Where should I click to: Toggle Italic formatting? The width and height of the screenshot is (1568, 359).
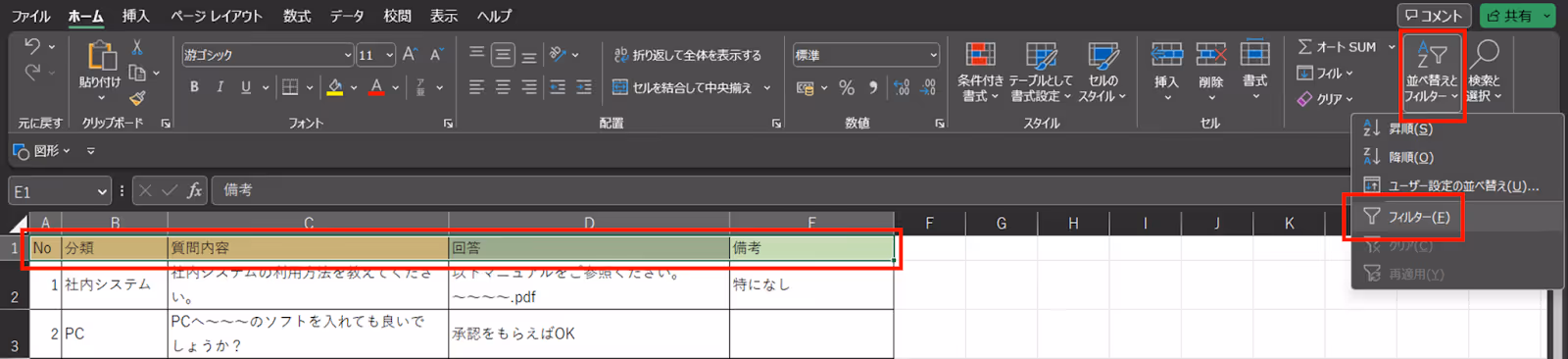pos(220,87)
